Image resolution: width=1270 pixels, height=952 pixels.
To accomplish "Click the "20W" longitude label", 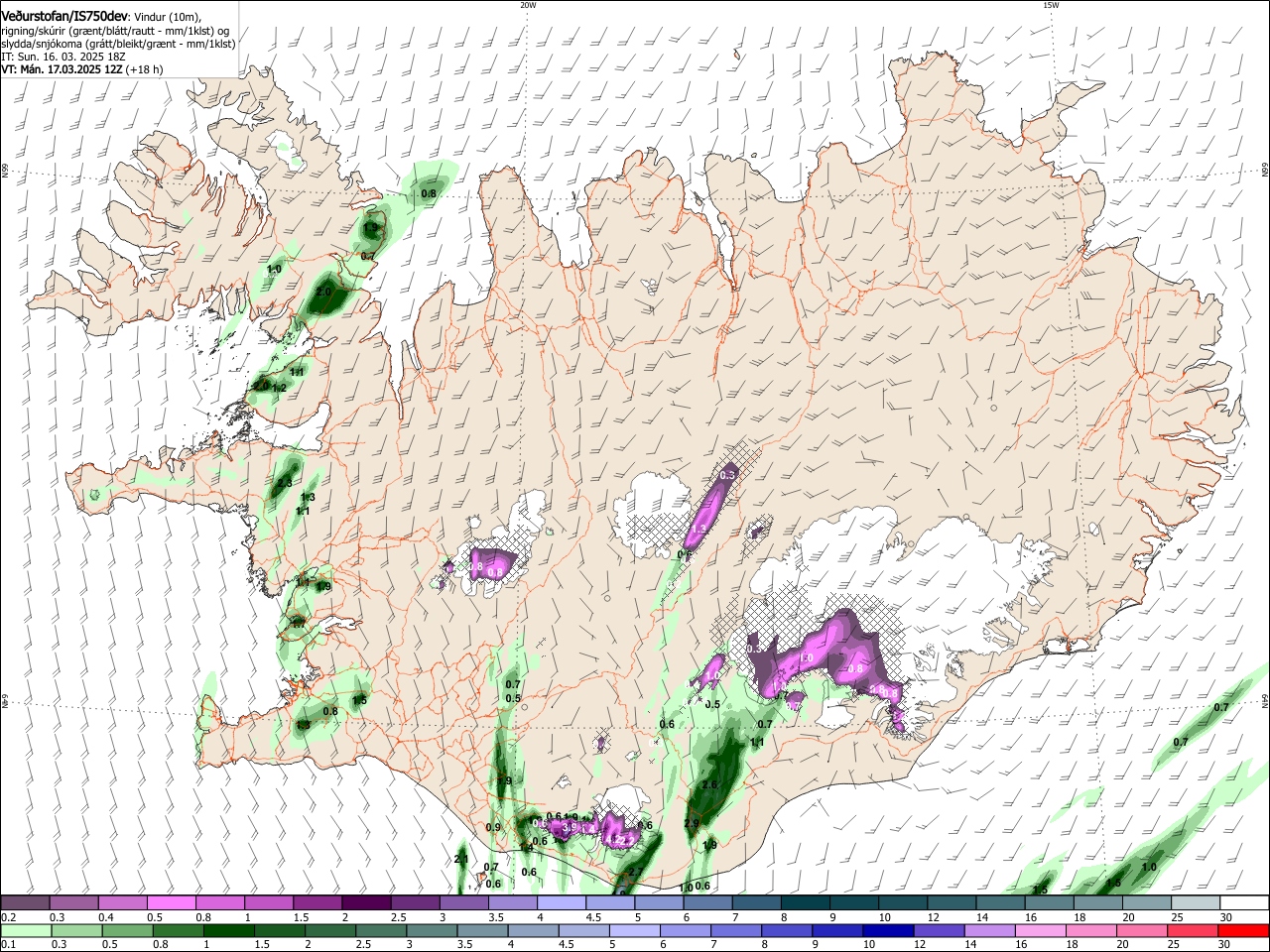I will [x=528, y=5].
